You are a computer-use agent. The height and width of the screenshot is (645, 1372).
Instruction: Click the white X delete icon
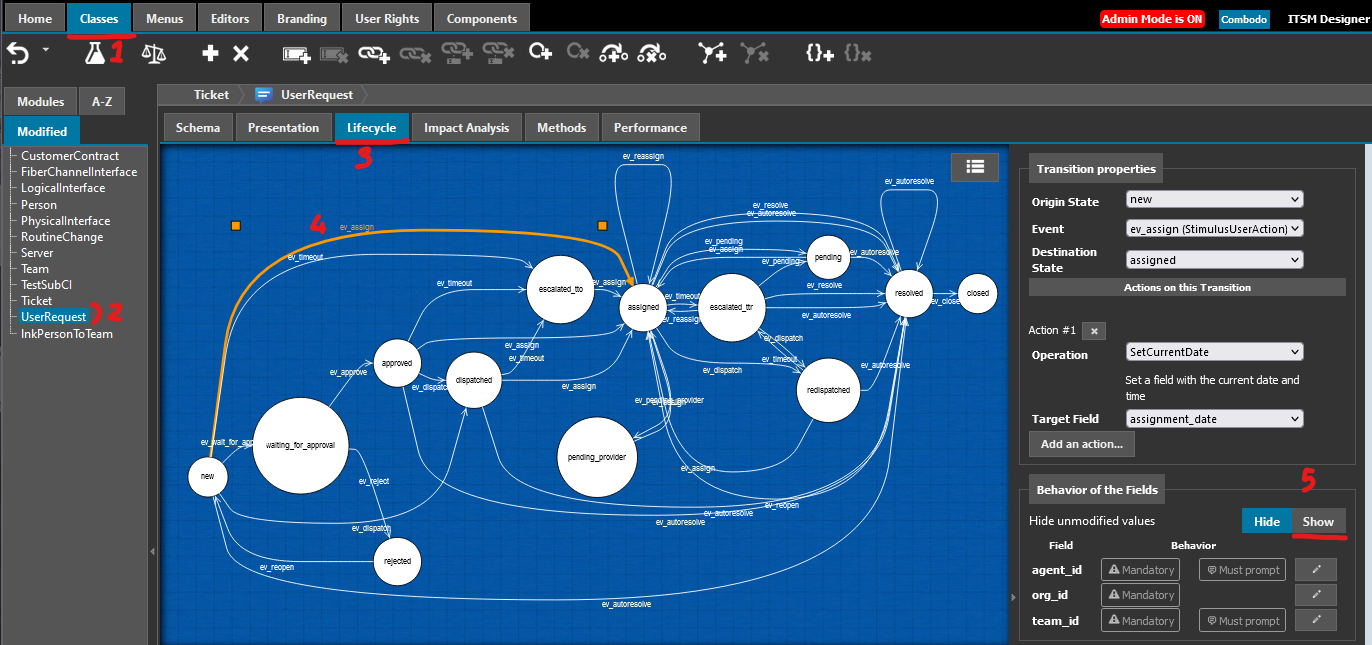241,54
